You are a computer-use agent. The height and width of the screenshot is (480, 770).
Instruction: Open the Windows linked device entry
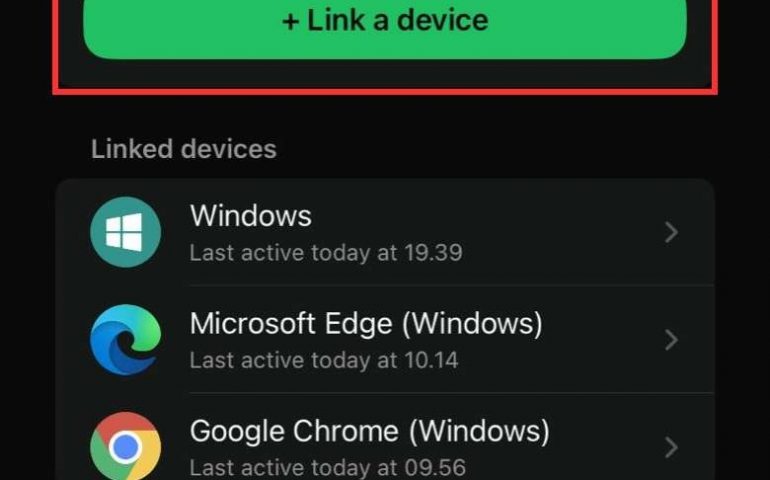385,232
